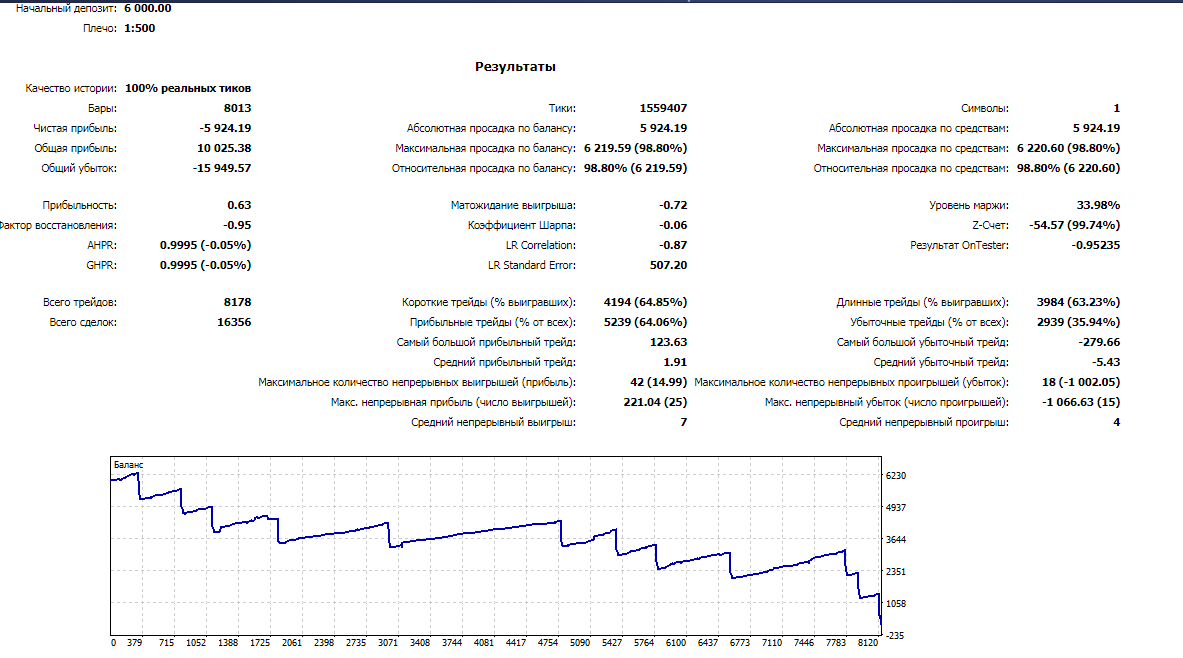Screen dimensions: 1183x658
Task: Select relative equity drawdown 98.80% (6 220.60)
Action: coord(1068,168)
